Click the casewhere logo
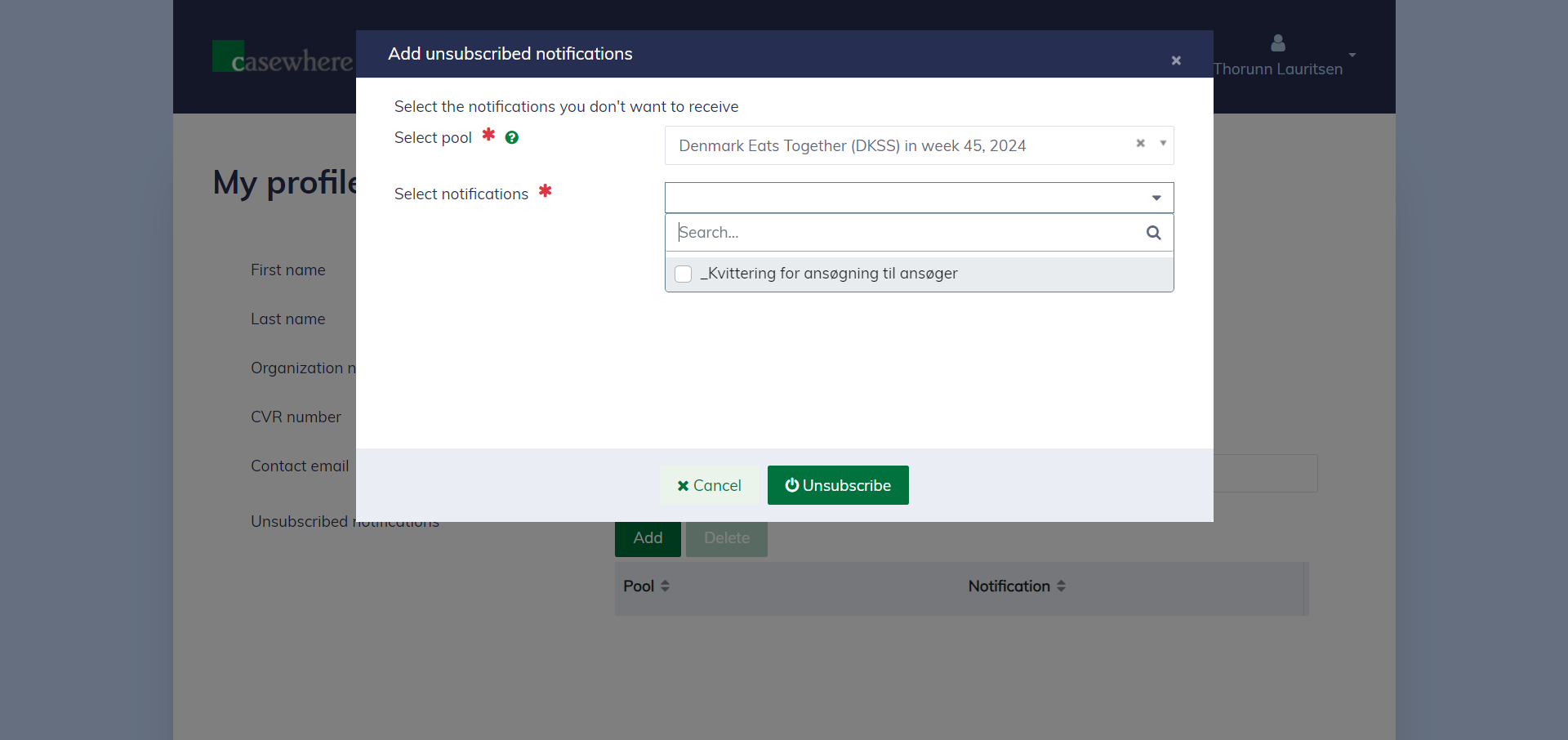This screenshot has height=740, width=1568. [283, 57]
